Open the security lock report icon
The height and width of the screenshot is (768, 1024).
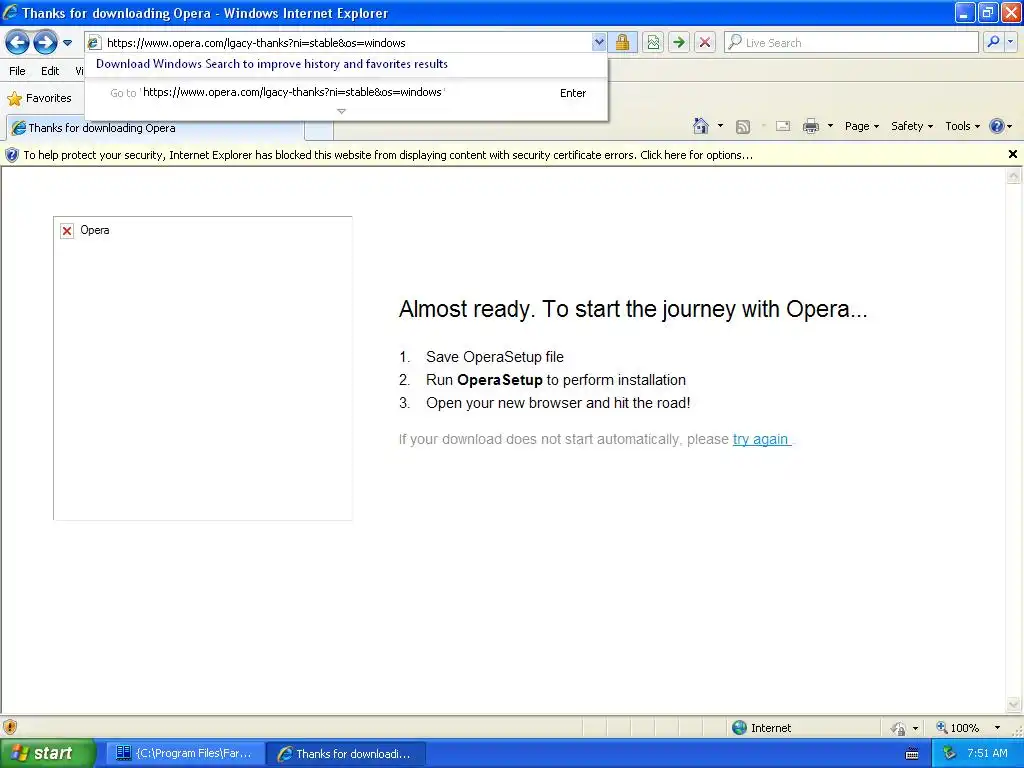(x=622, y=43)
